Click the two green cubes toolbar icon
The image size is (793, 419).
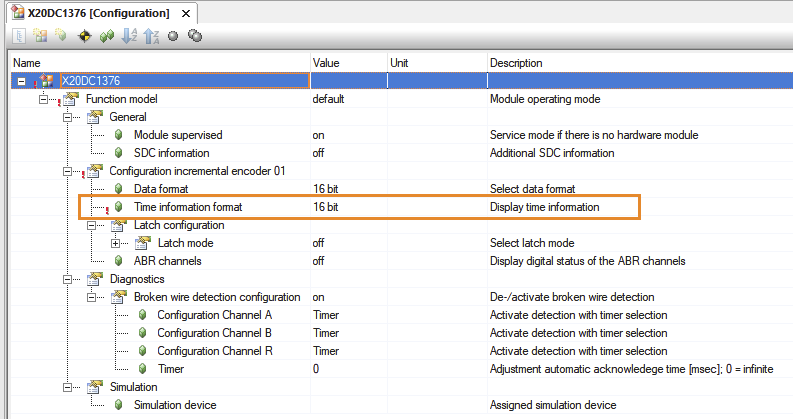tap(107, 36)
